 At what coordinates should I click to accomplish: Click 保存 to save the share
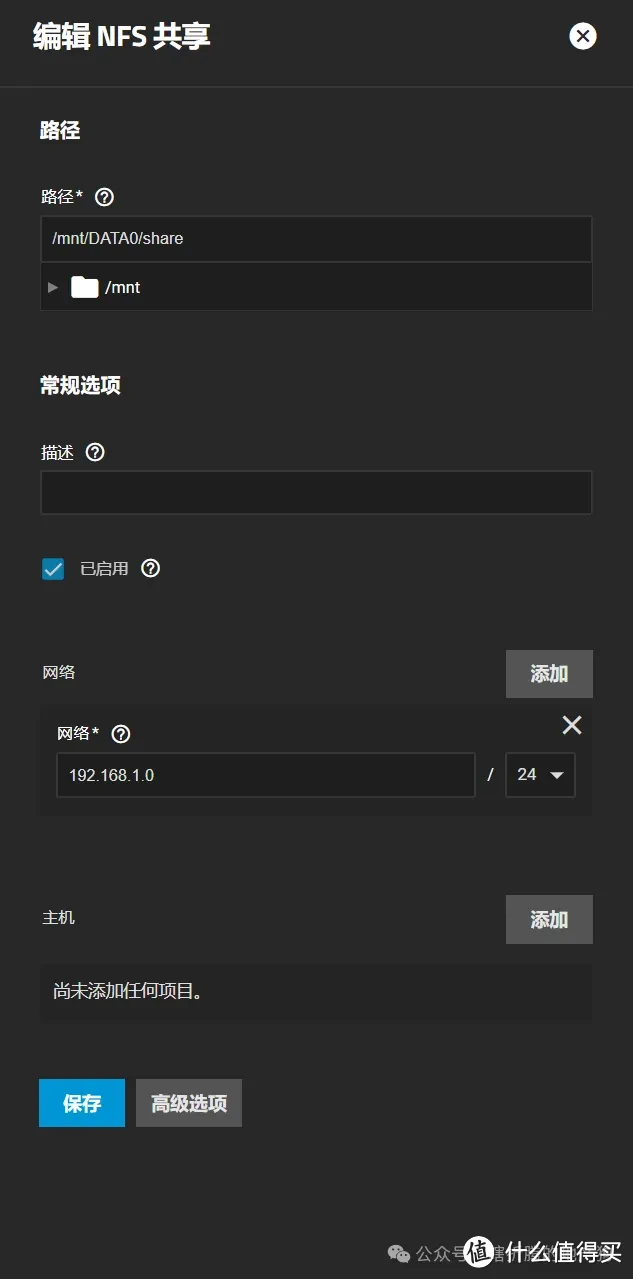[x=81, y=1103]
